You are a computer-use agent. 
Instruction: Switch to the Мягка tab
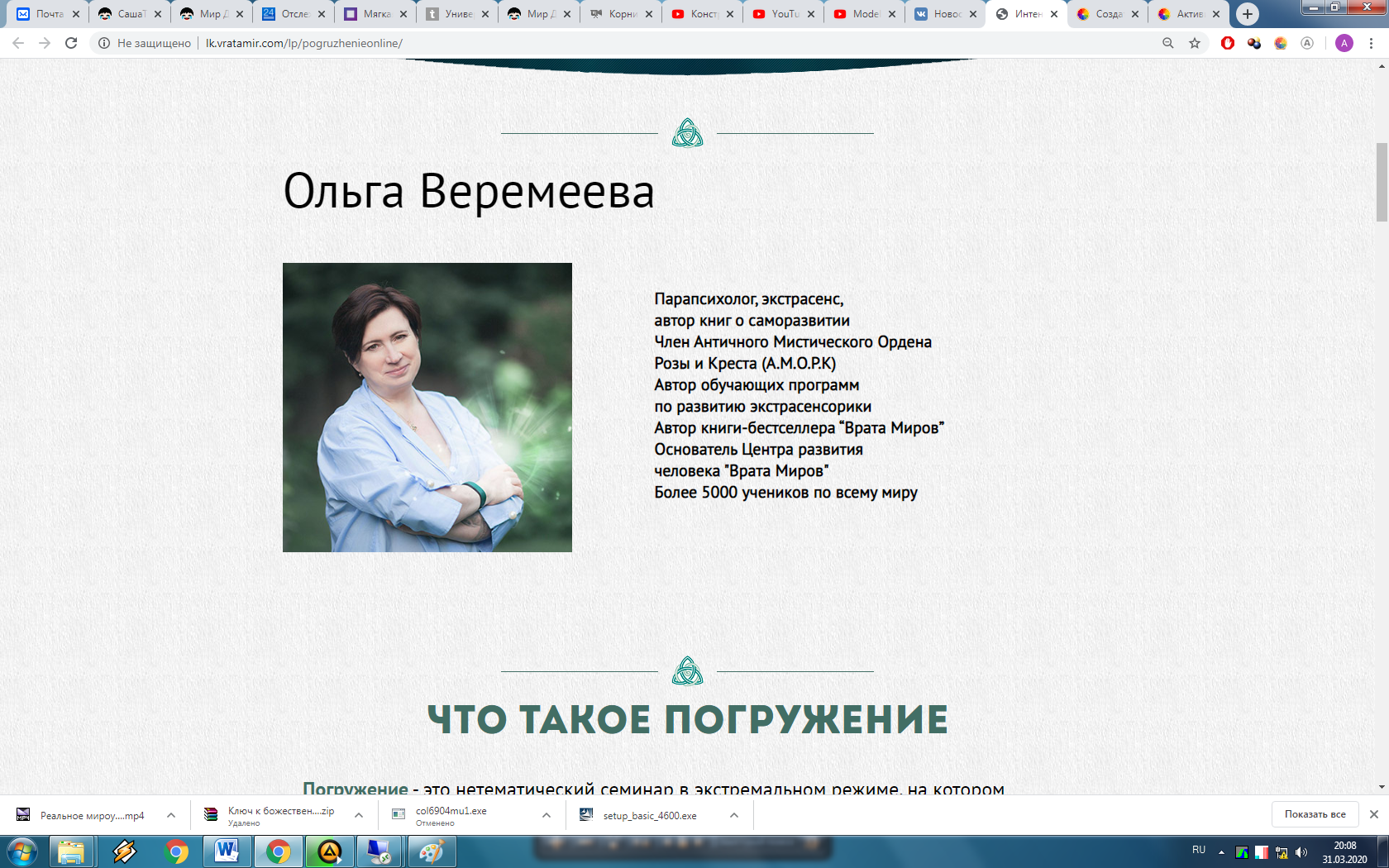pos(376,14)
